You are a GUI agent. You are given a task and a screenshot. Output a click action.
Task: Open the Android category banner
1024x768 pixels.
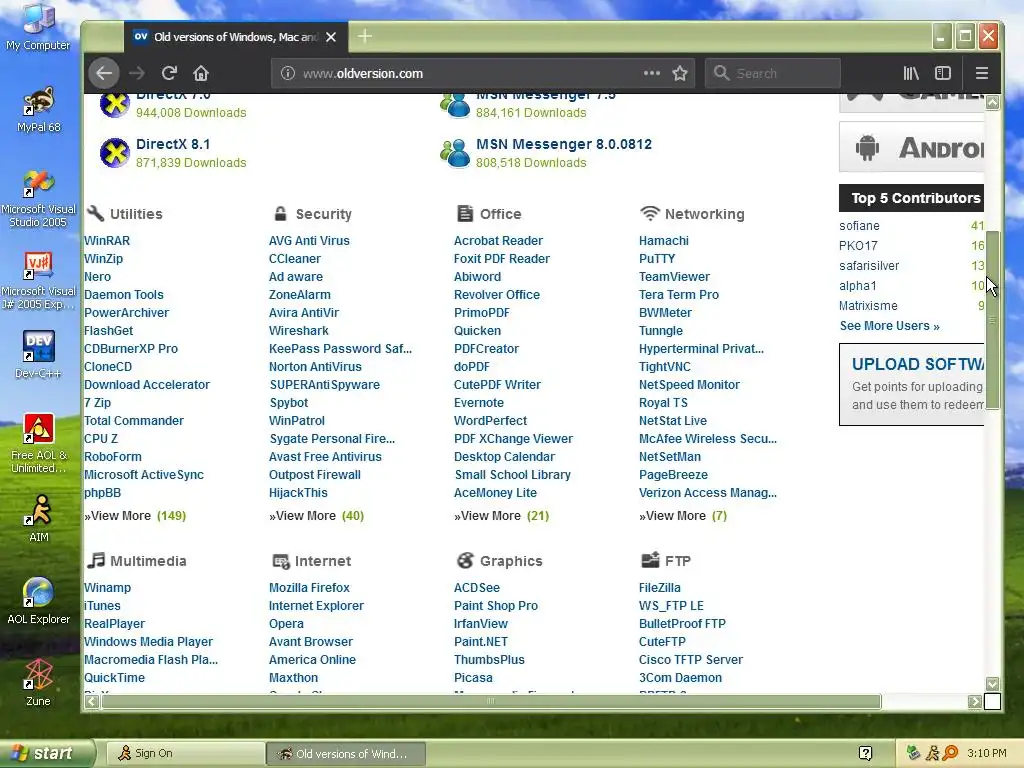[912, 147]
